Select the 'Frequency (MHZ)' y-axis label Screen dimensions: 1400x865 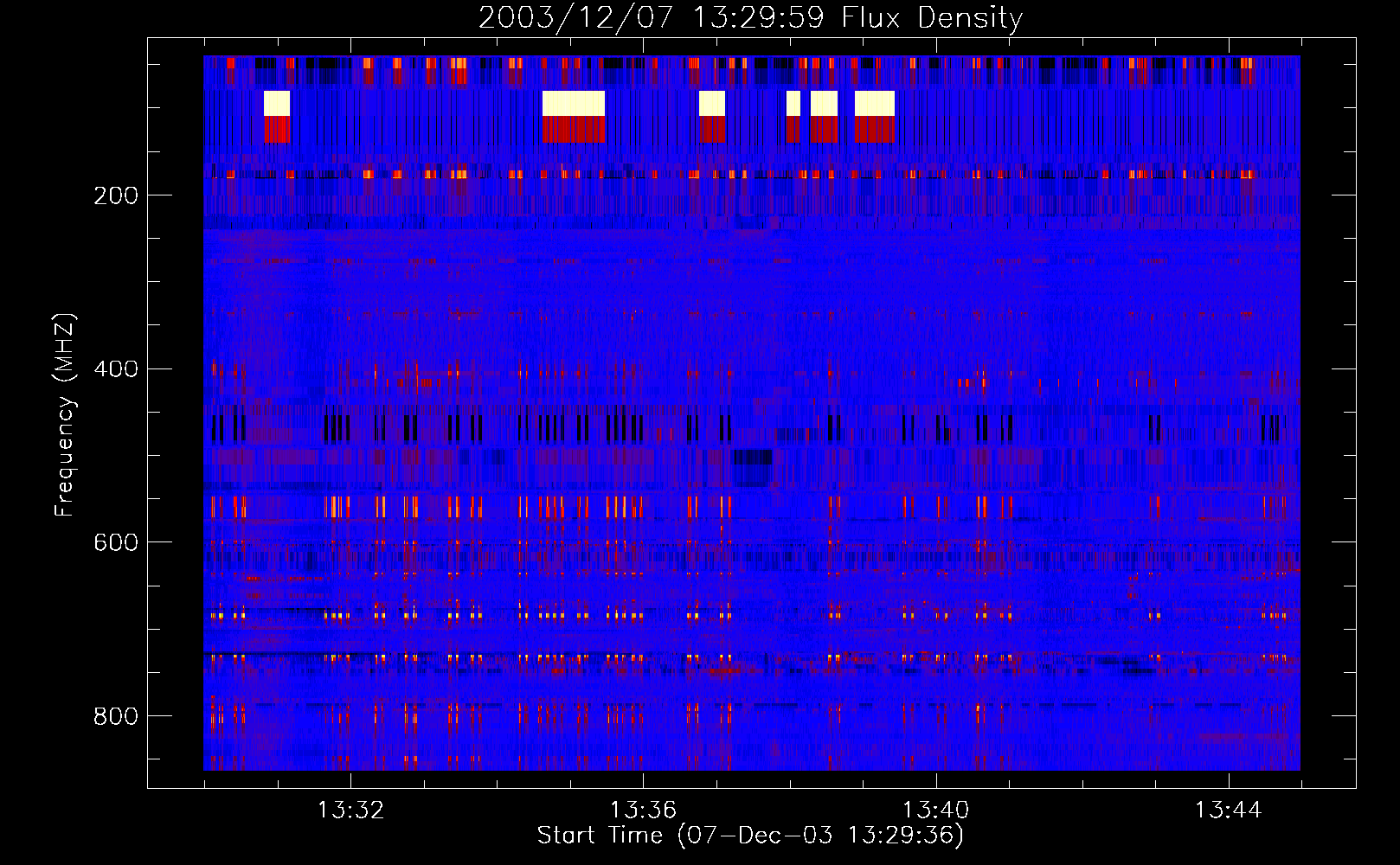(x=65, y=414)
